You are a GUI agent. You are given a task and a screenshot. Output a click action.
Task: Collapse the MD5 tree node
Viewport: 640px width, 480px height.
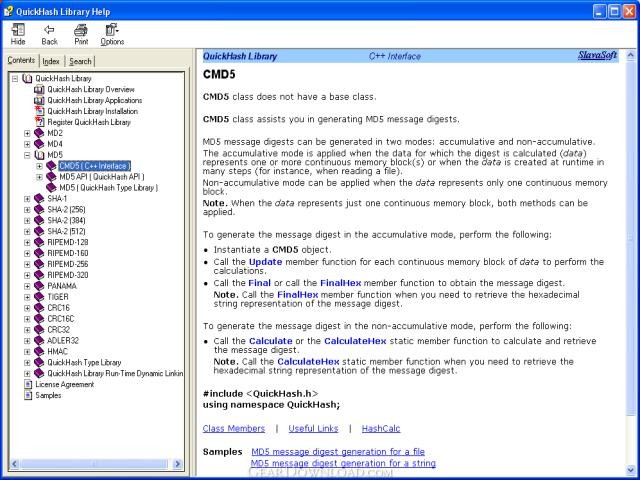[27, 155]
